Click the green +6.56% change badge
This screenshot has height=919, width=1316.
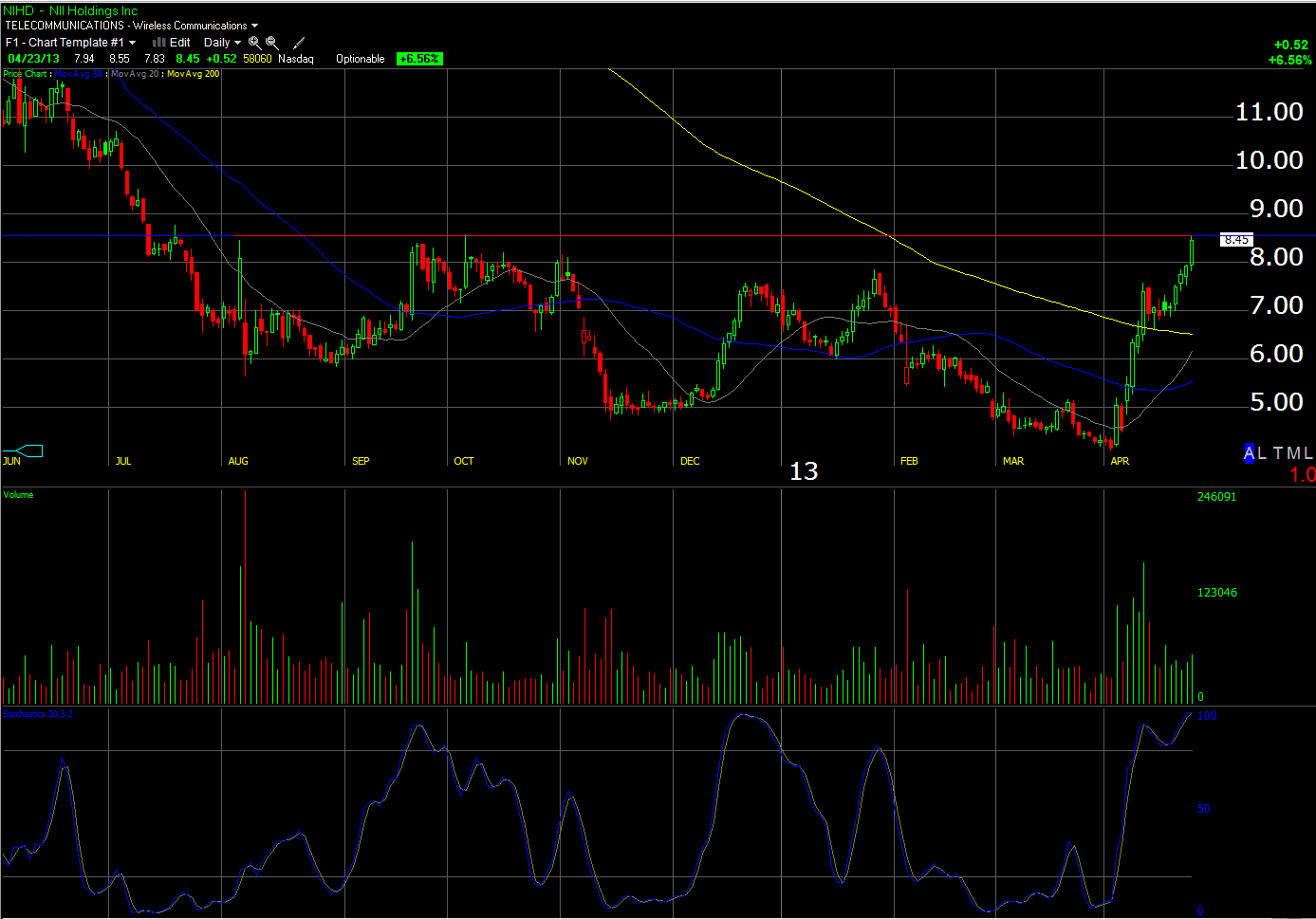tap(418, 59)
